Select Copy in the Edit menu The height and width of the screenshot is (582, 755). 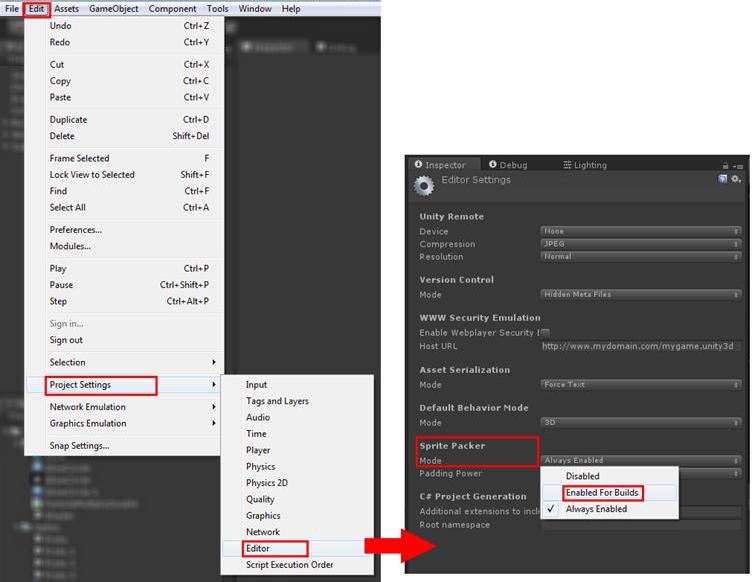tap(125, 81)
